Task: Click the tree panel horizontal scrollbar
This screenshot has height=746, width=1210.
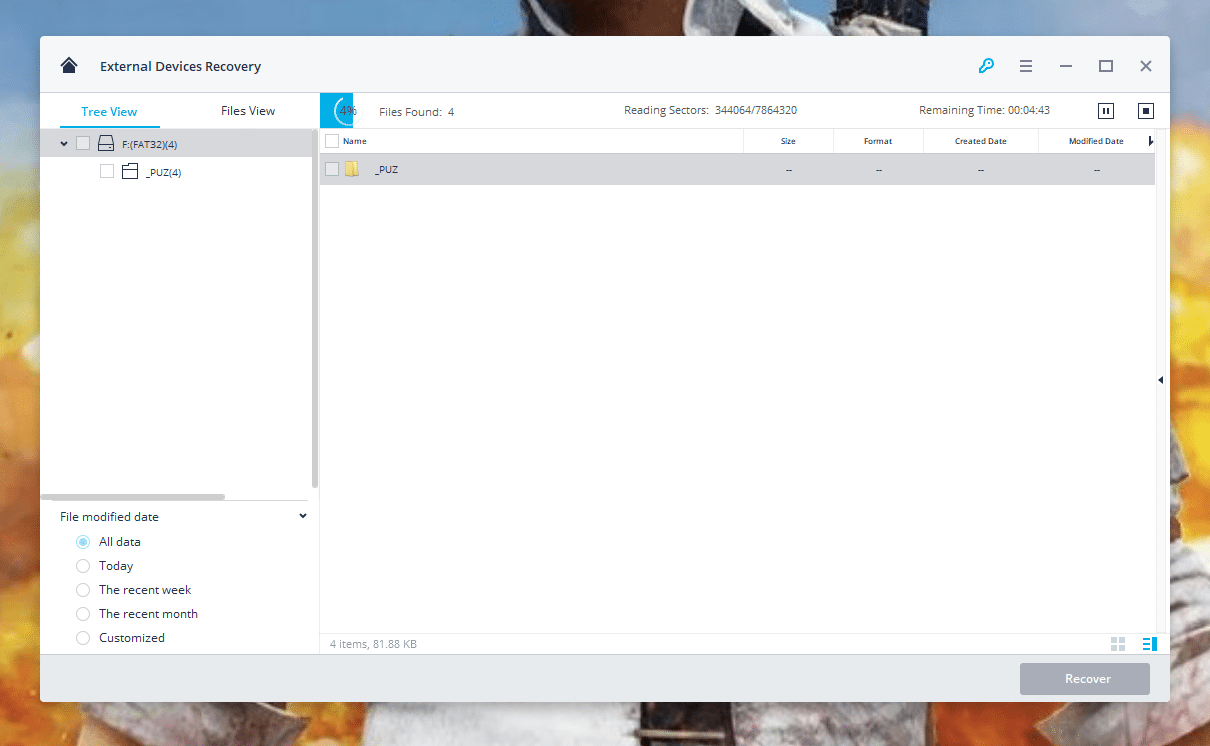Action: pyautogui.click(x=133, y=497)
